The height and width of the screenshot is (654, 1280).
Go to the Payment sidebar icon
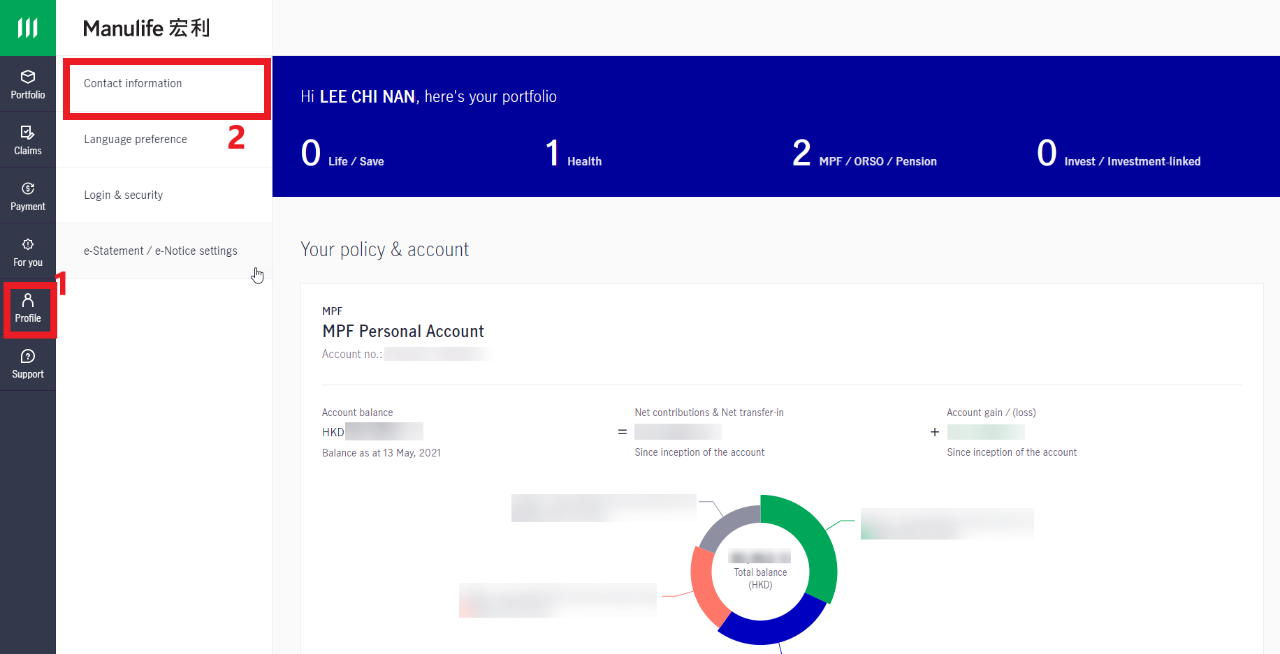click(28, 196)
